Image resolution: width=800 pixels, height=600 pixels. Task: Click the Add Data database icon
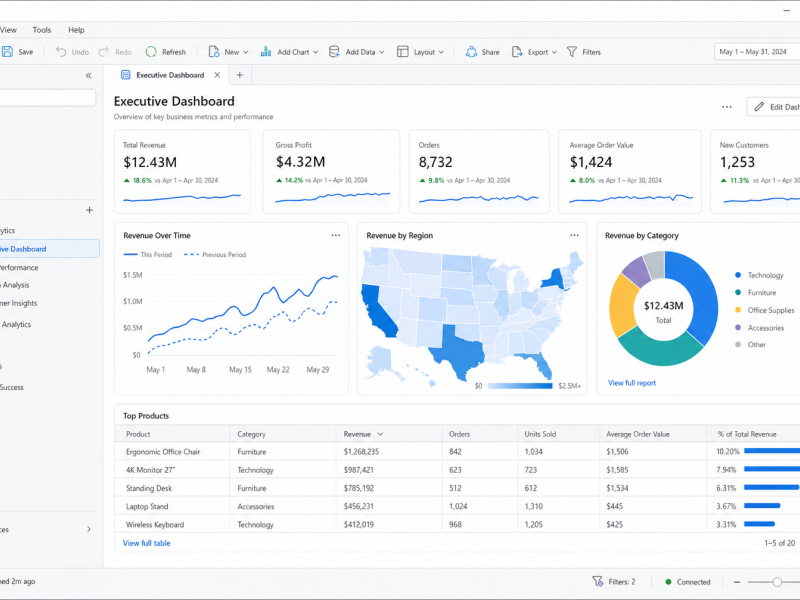(x=334, y=52)
